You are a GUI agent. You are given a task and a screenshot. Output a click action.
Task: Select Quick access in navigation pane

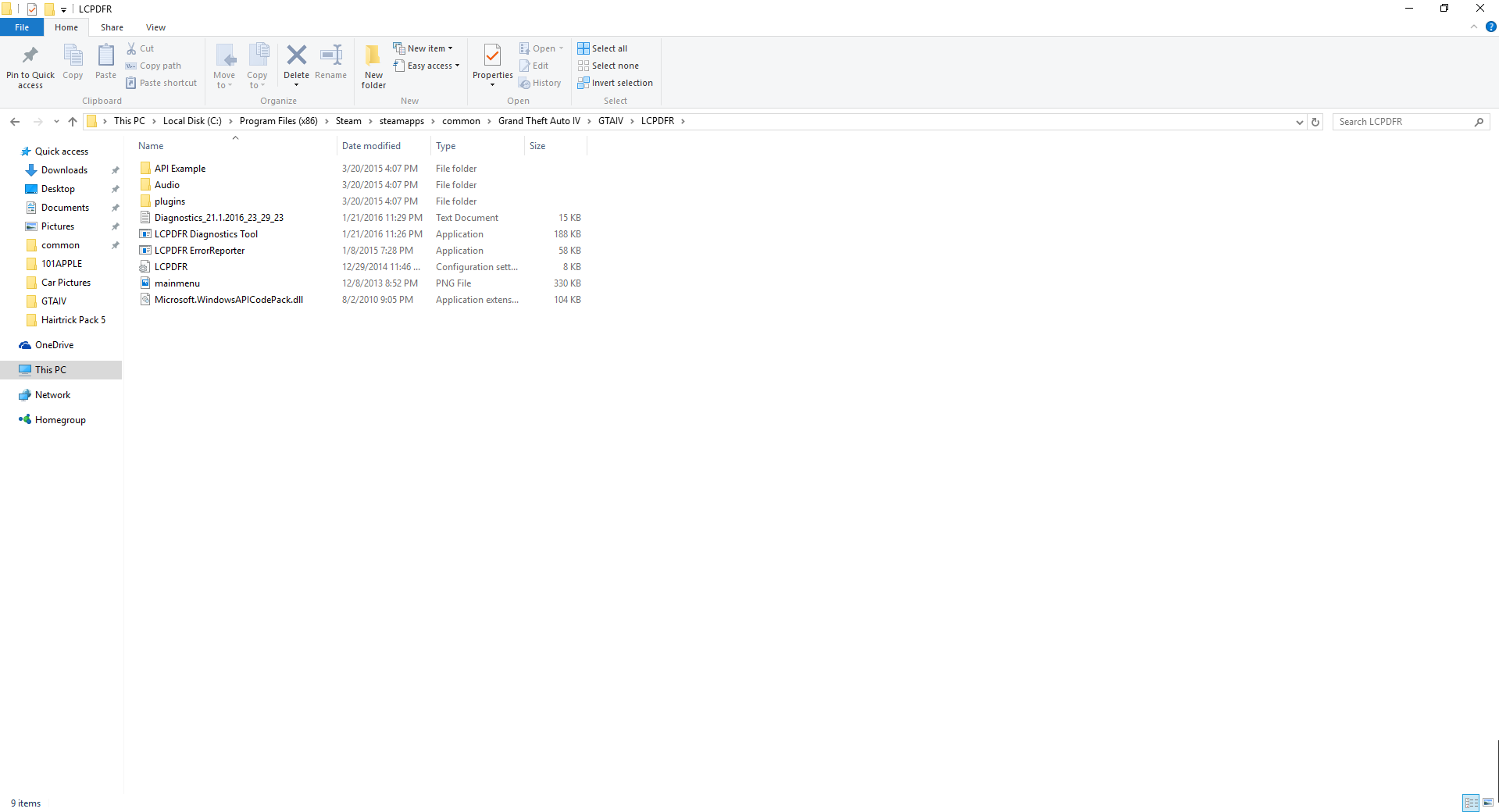point(62,151)
